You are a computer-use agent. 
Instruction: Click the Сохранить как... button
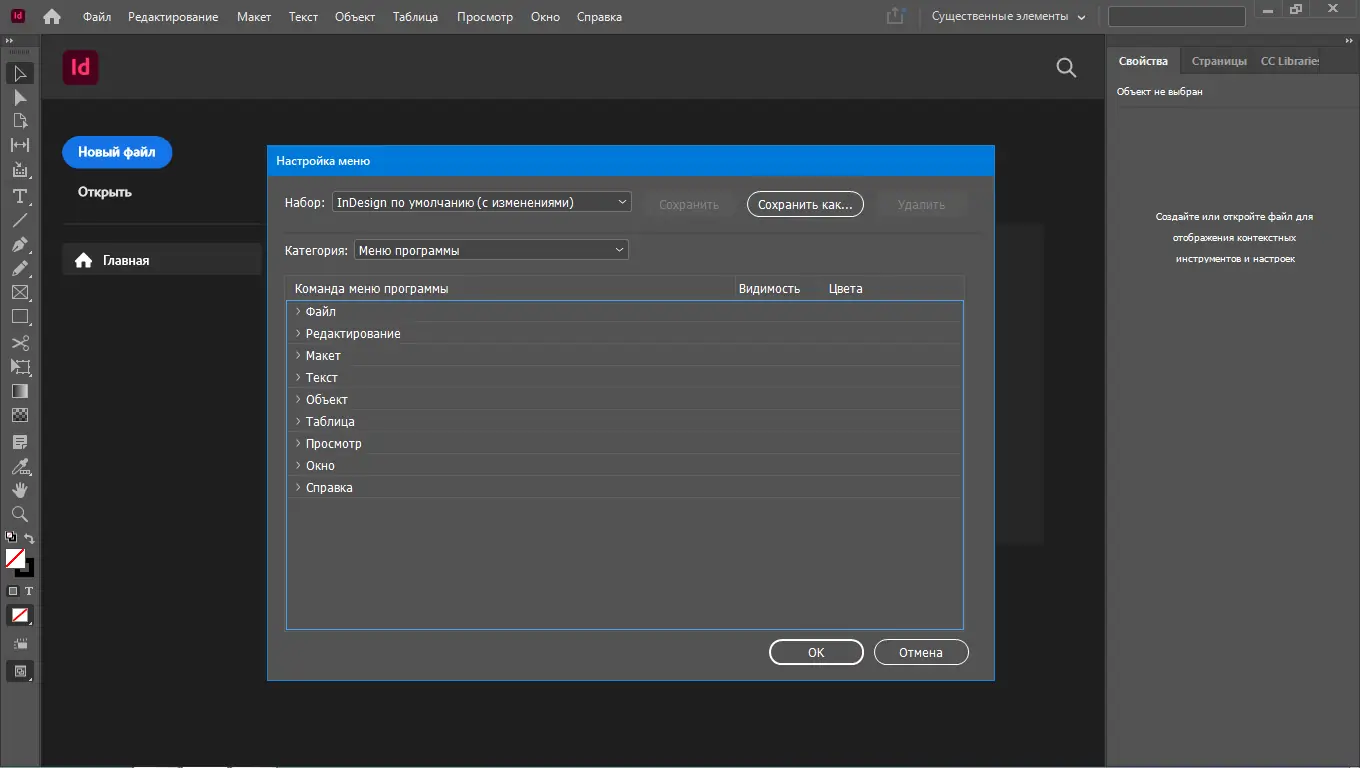pos(805,204)
